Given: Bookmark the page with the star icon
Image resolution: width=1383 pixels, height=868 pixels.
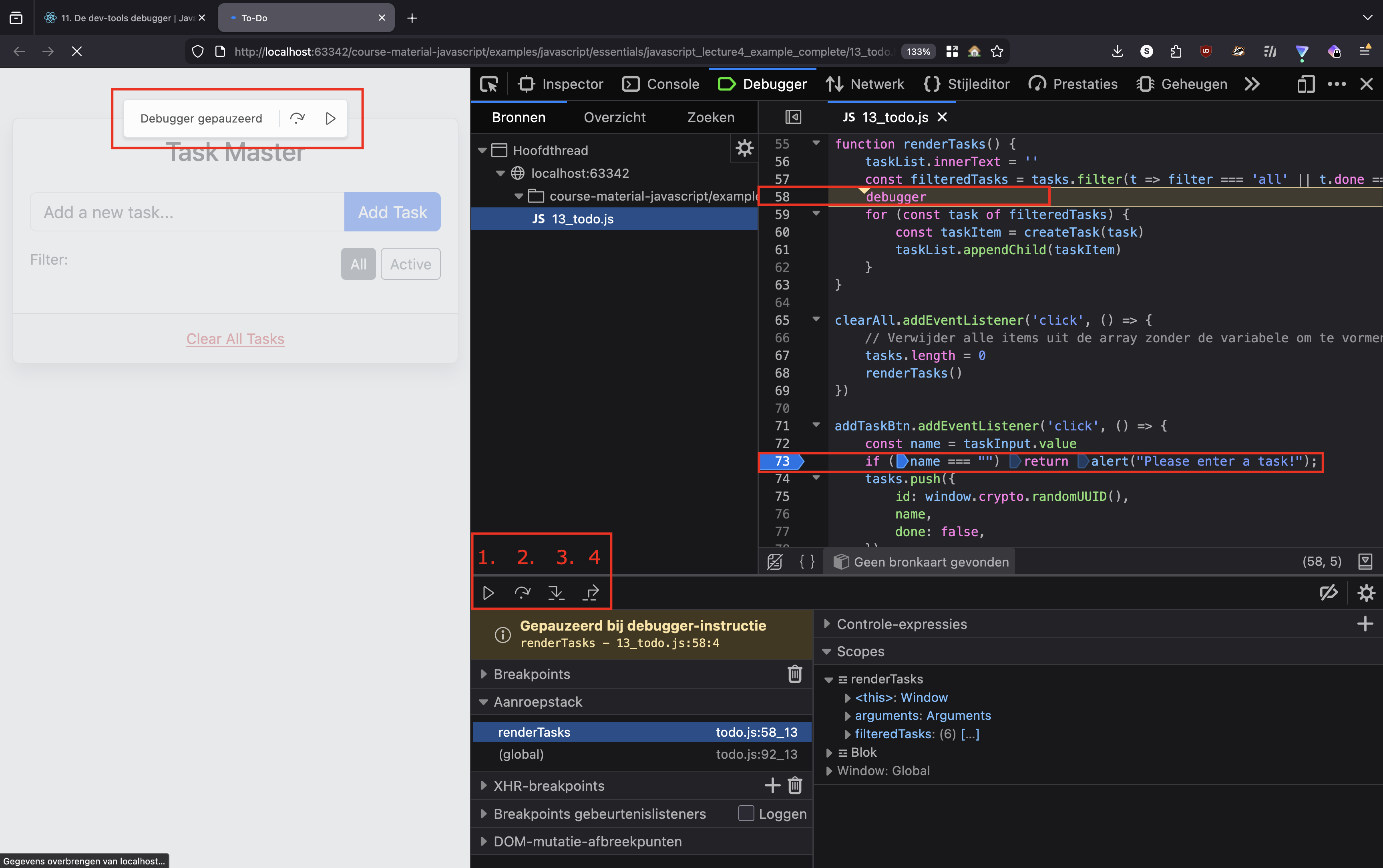Looking at the screenshot, I should [996, 51].
